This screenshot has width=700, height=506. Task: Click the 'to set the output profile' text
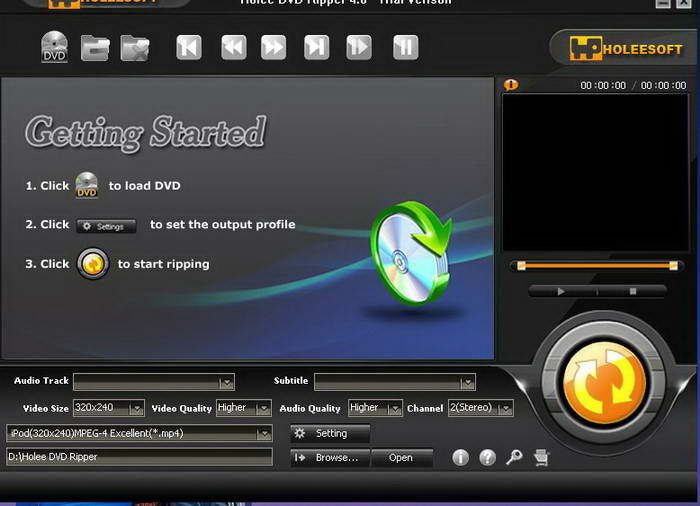click(x=222, y=225)
